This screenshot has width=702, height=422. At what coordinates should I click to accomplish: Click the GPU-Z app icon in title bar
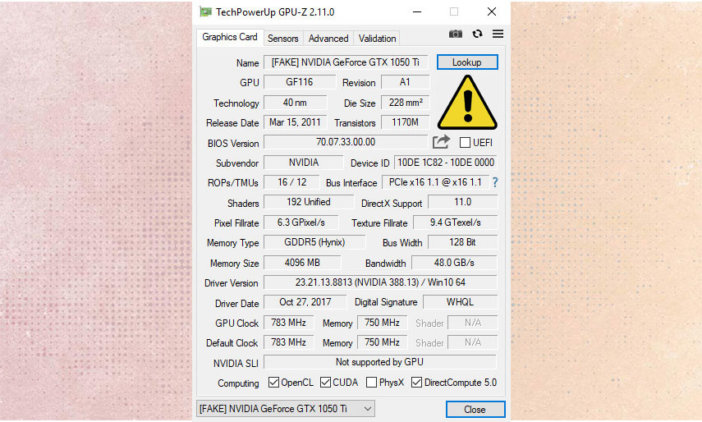205,12
